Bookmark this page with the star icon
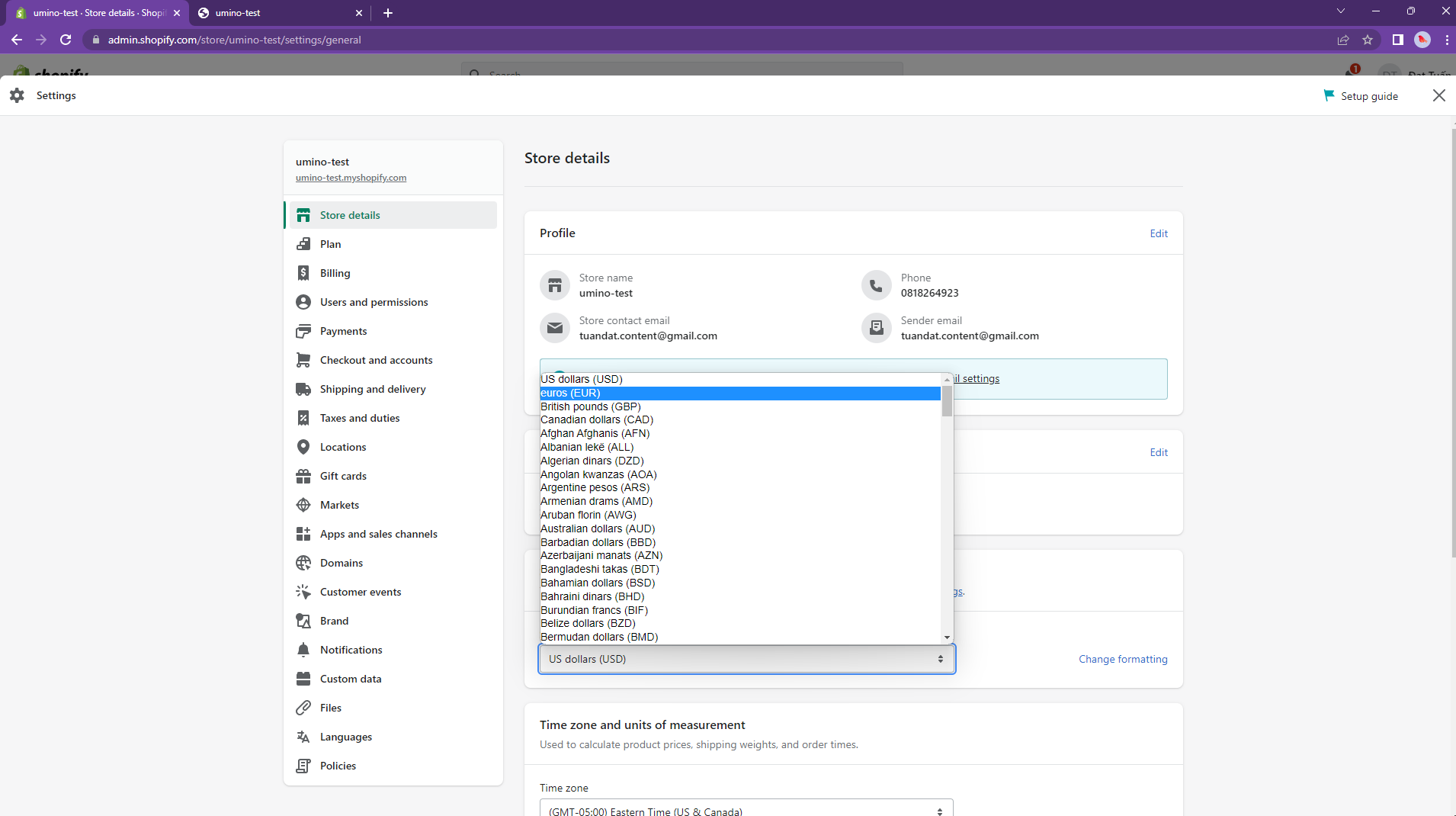The width and height of the screenshot is (1456, 816). click(1368, 40)
